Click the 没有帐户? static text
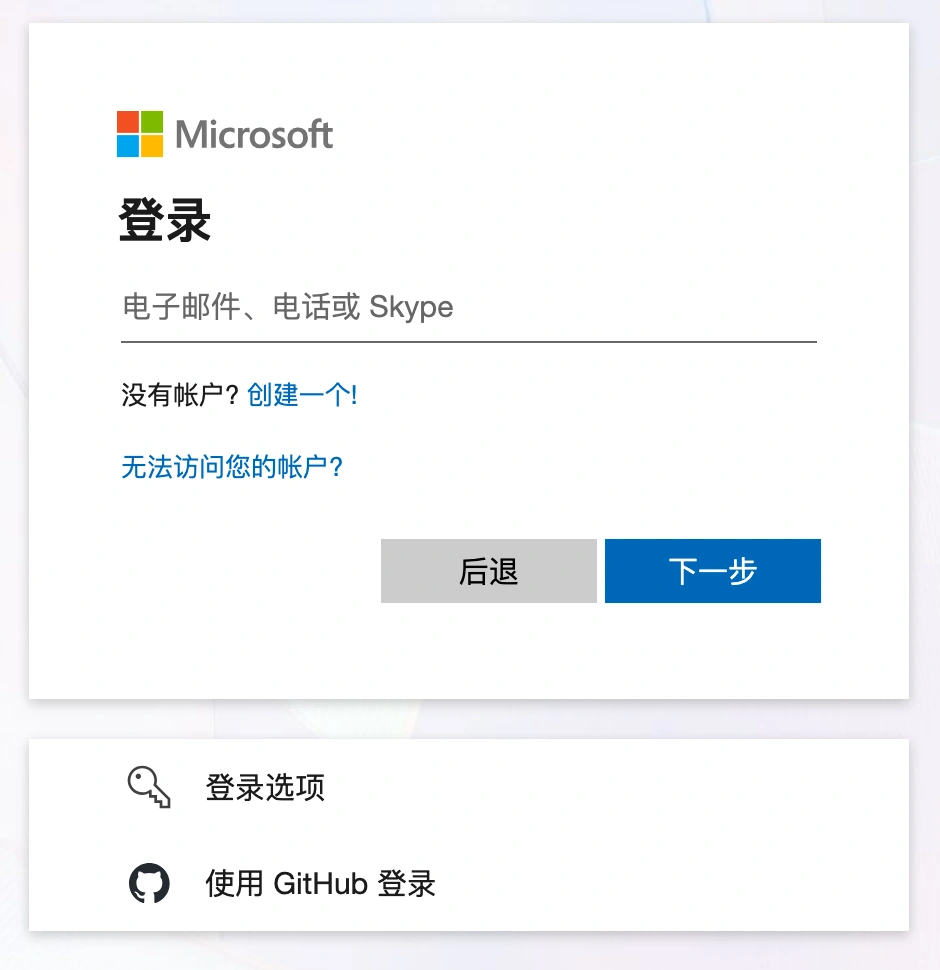Viewport: 940px width, 970px height. tap(180, 395)
